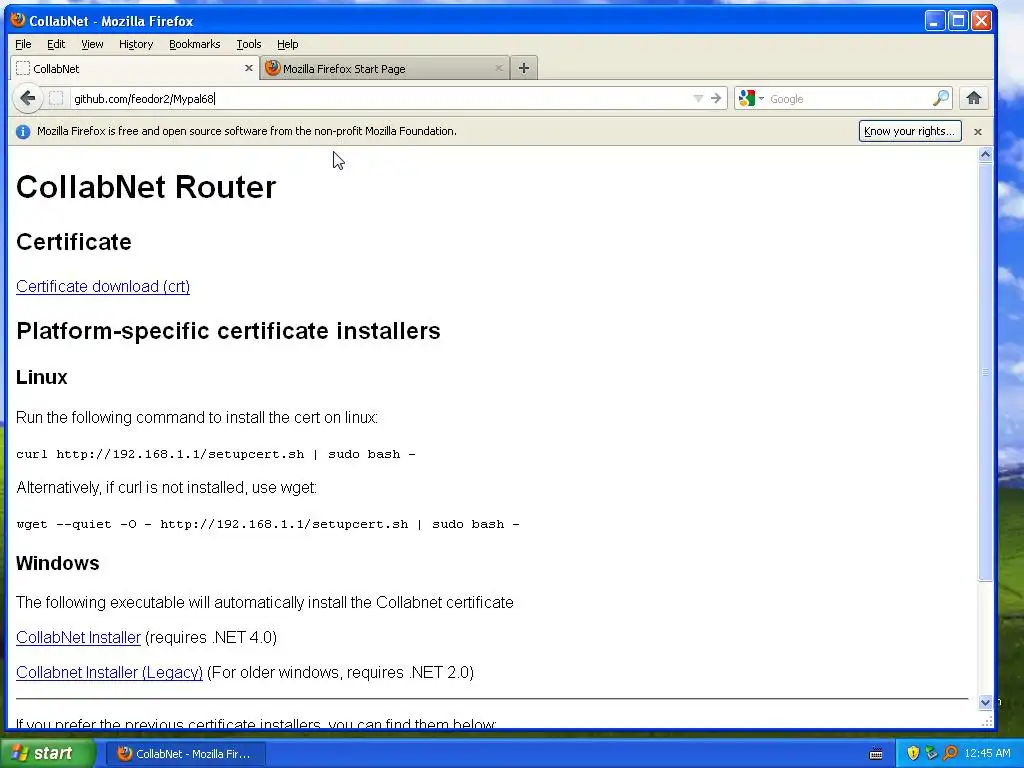The height and width of the screenshot is (768, 1024).
Task: Close the Firefox window
Action: click(x=981, y=21)
